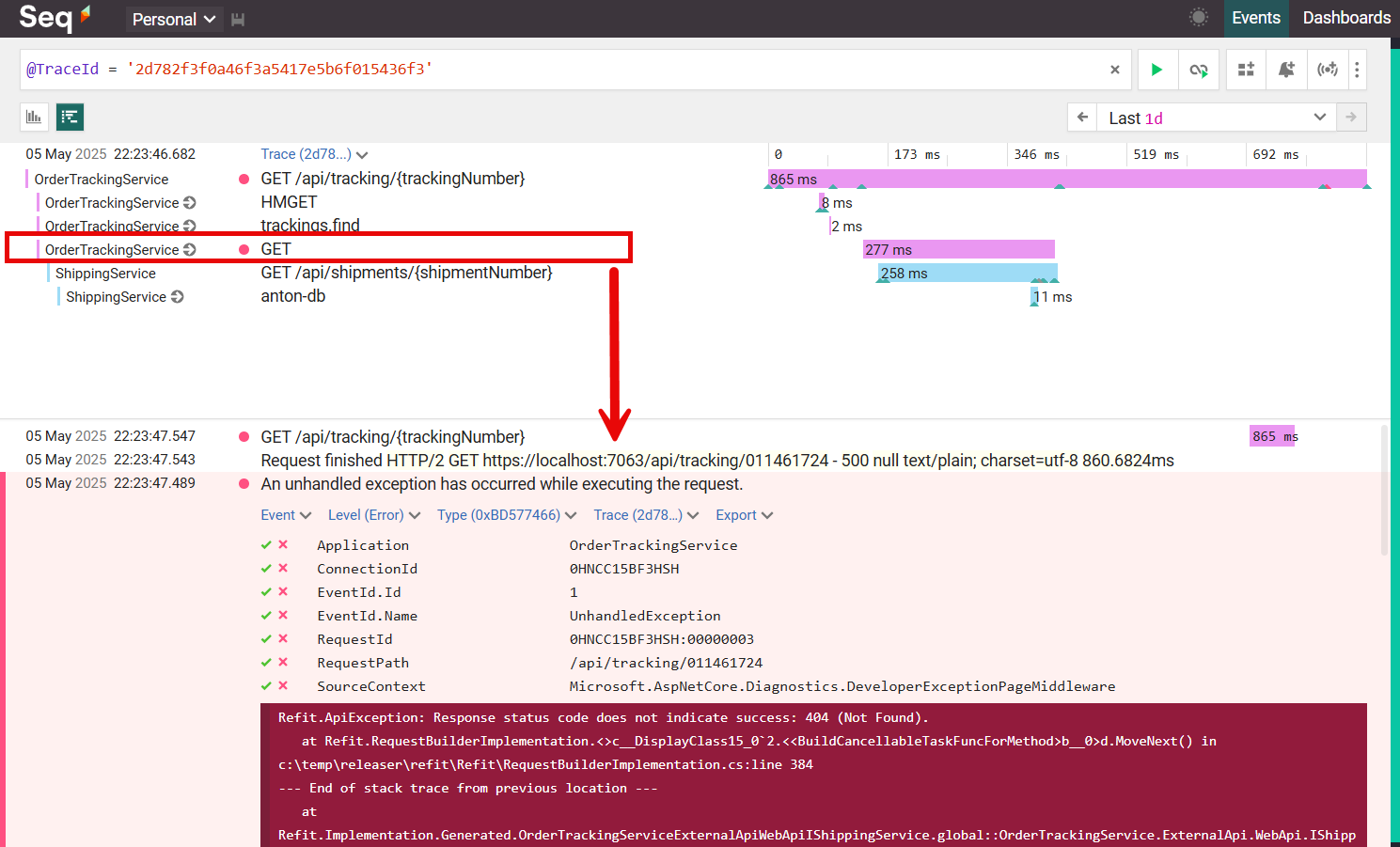Viewport: 1400px width, 847px height.
Task: Click the unhandled exception message
Action: 501,484
